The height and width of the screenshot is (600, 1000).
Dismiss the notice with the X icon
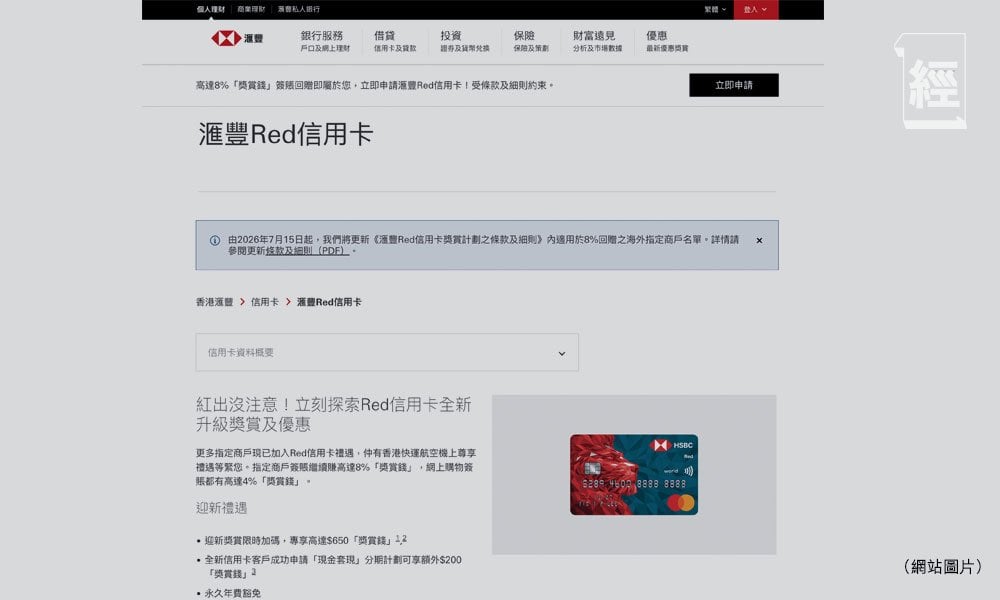point(759,240)
